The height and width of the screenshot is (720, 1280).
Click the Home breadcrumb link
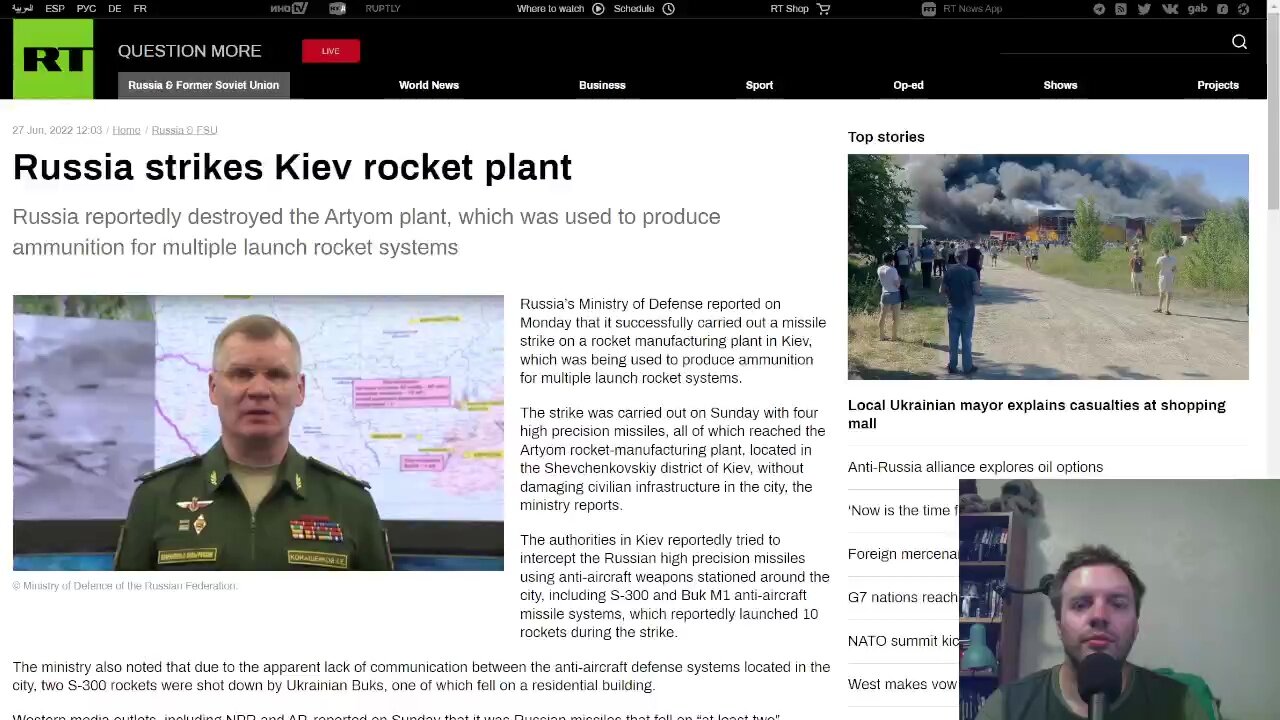126,130
